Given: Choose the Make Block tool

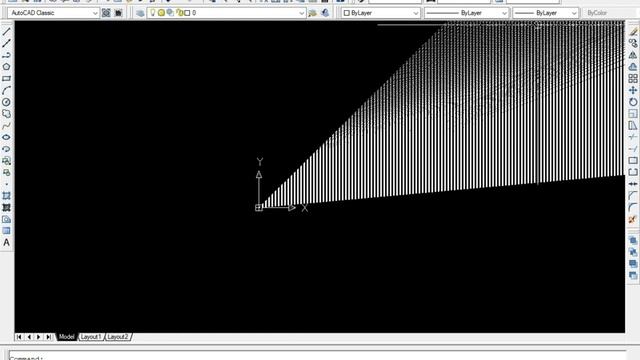Looking at the screenshot, I should [x=7, y=173].
